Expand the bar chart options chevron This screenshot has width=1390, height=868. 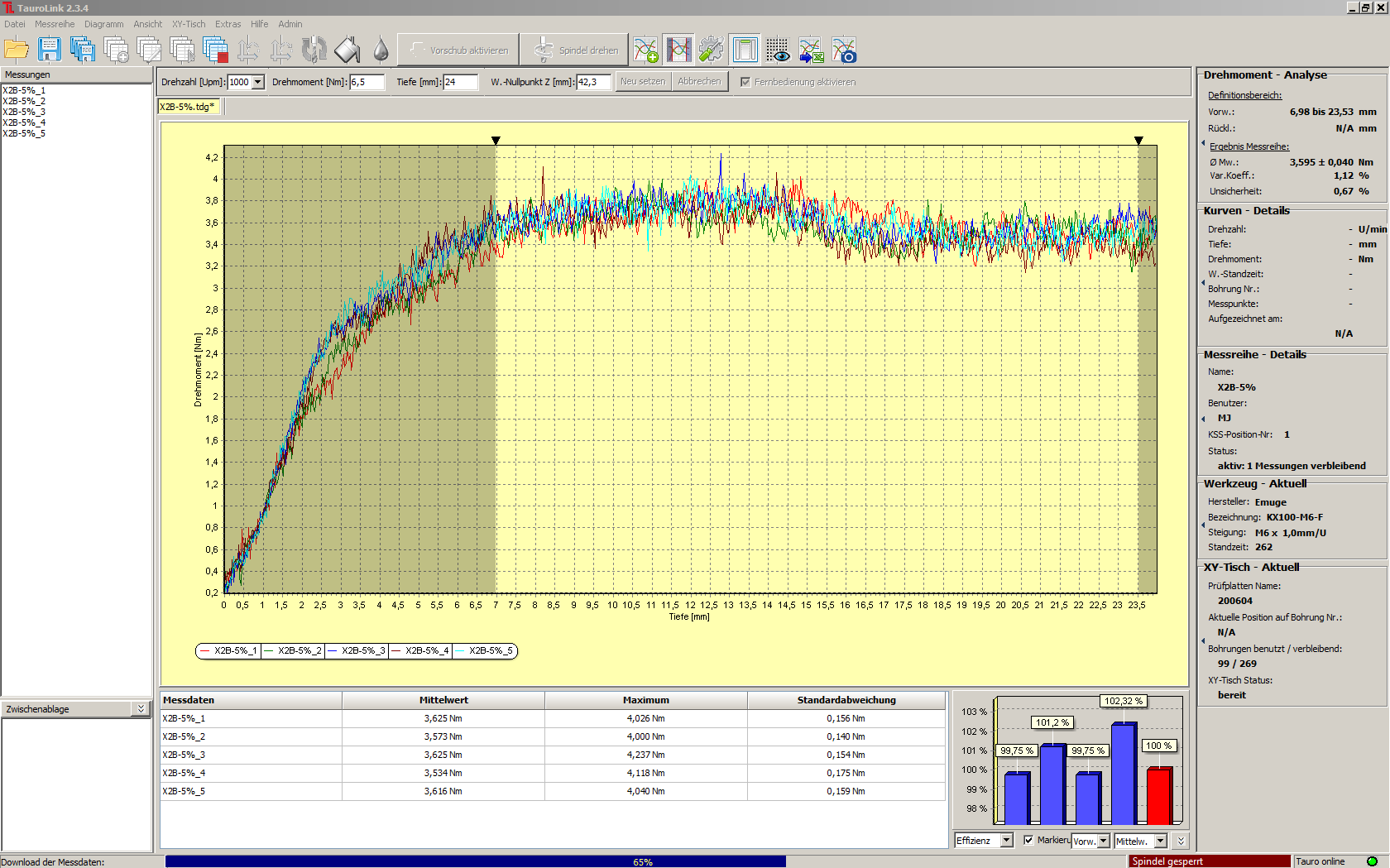click(1181, 841)
